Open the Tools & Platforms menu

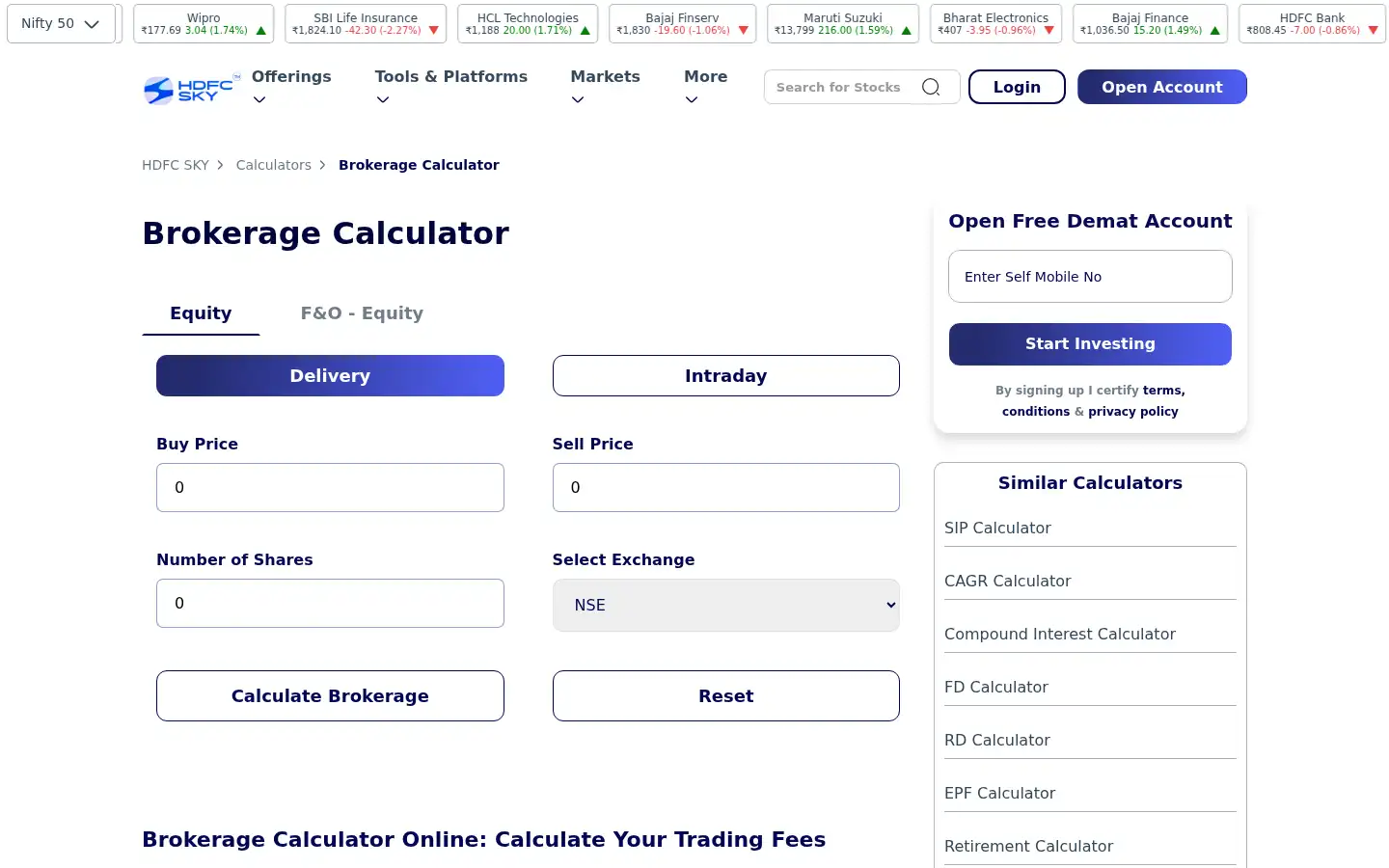pos(451,76)
